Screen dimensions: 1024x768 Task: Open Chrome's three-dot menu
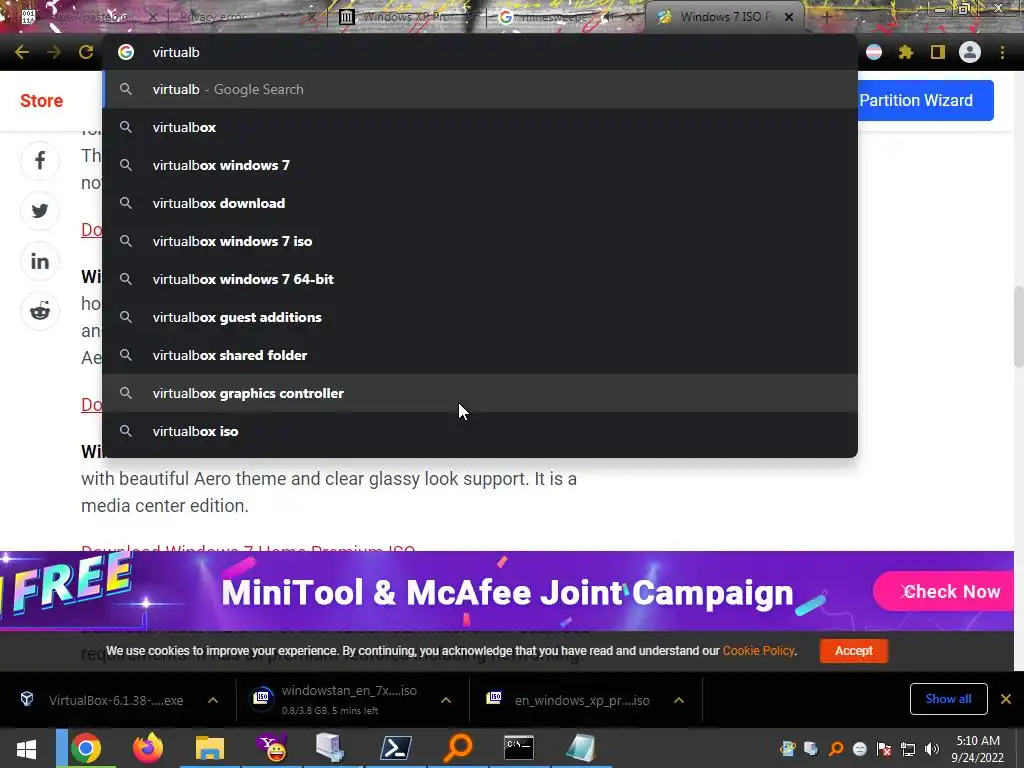tap(1002, 52)
